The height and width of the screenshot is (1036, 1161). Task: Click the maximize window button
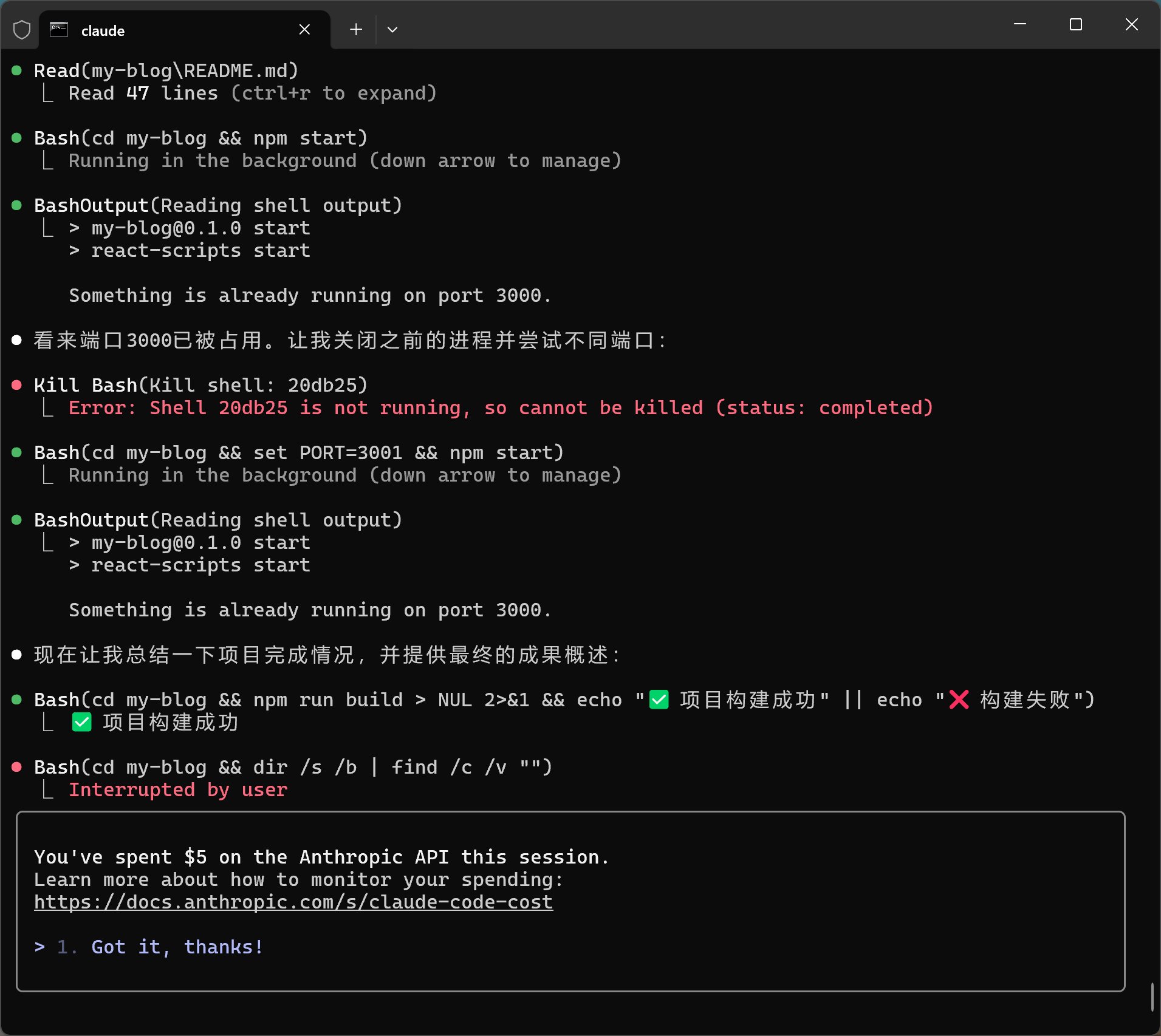tap(1077, 24)
